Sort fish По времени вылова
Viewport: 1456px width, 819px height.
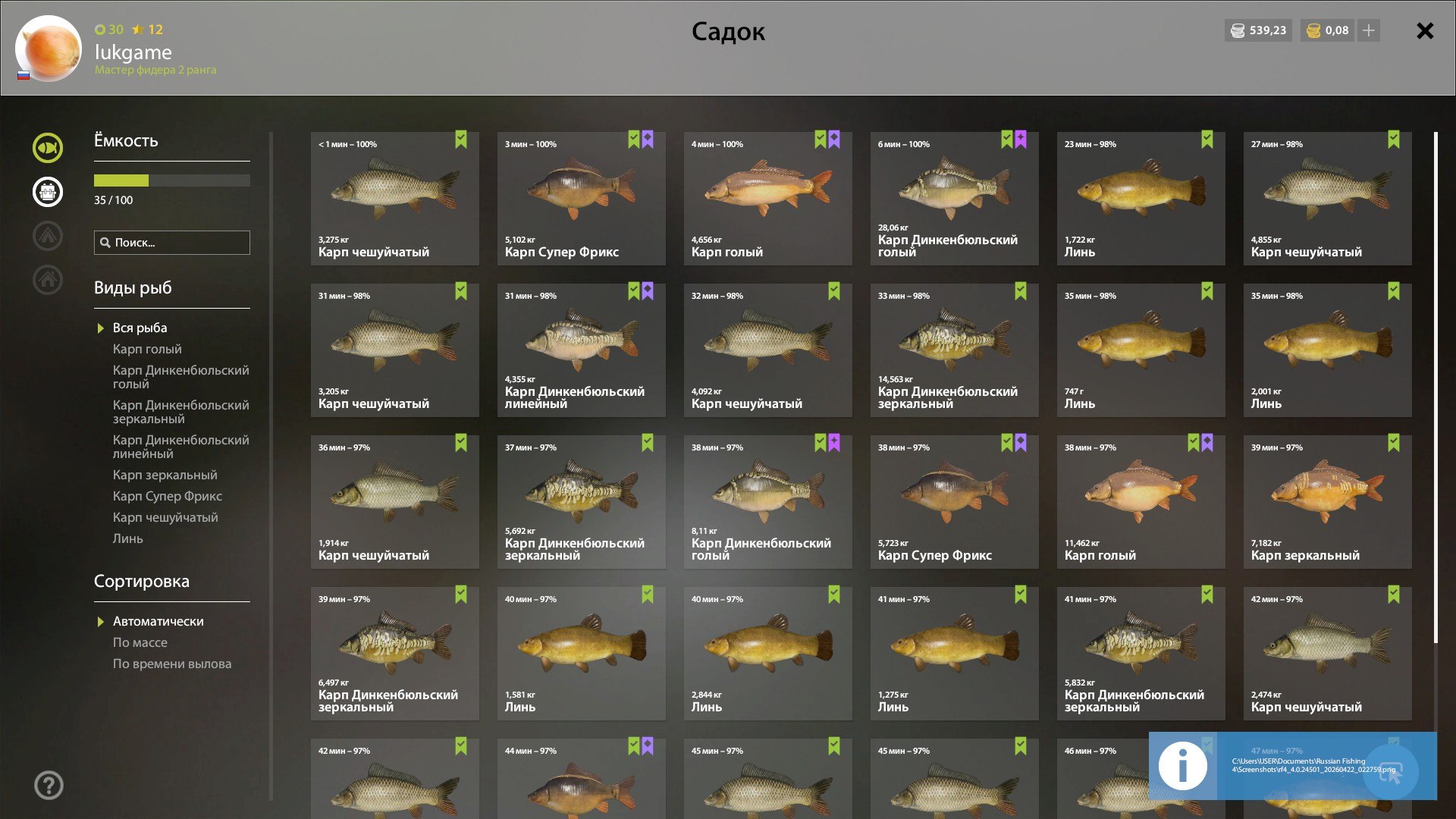pyautogui.click(x=172, y=664)
